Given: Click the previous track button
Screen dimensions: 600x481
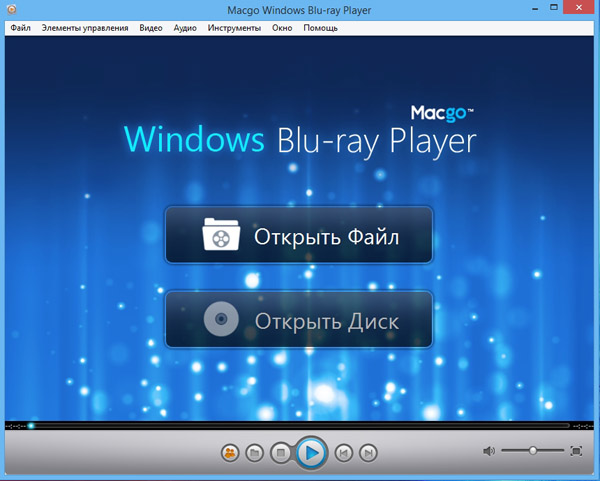Looking at the screenshot, I should pyautogui.click(x=343, y=453).
